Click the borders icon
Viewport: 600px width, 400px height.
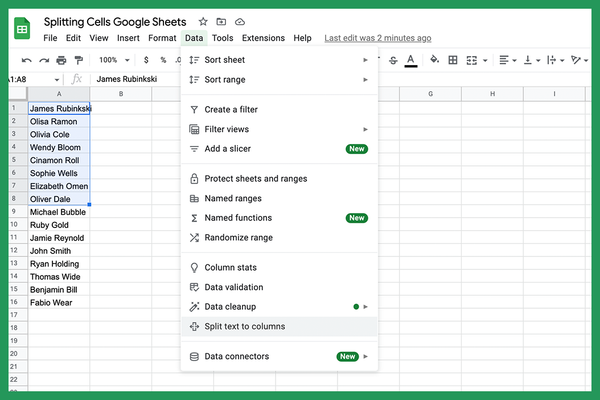[453, 60]
